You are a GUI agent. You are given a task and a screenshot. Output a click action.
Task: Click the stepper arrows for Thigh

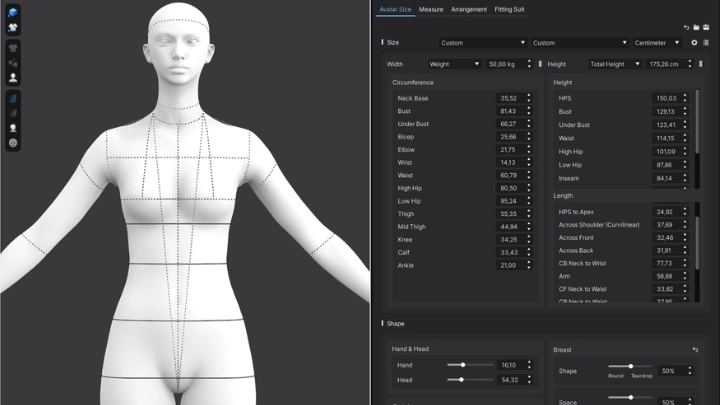(529, 214)
